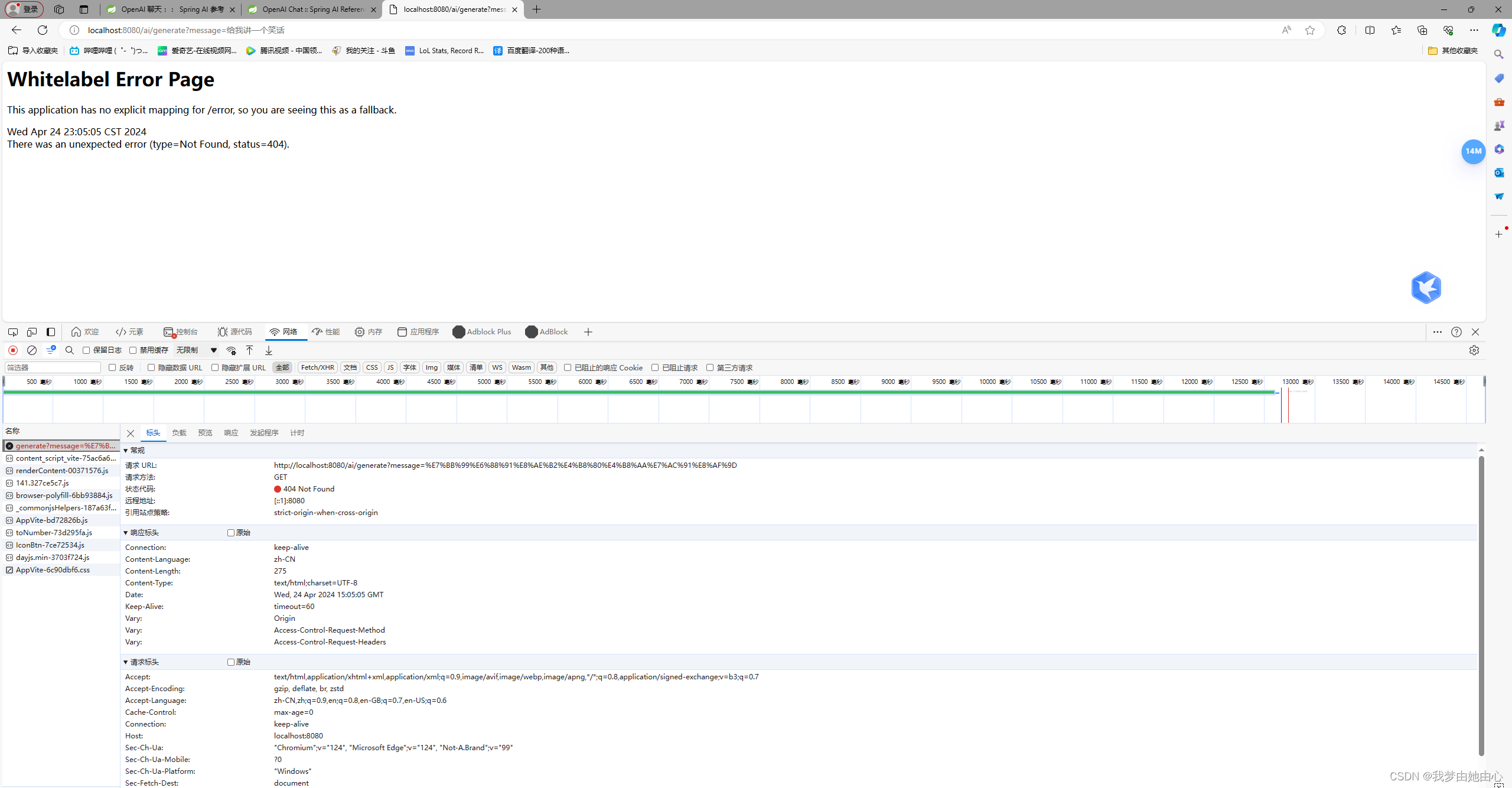Clear the network log

pos(32,350)
